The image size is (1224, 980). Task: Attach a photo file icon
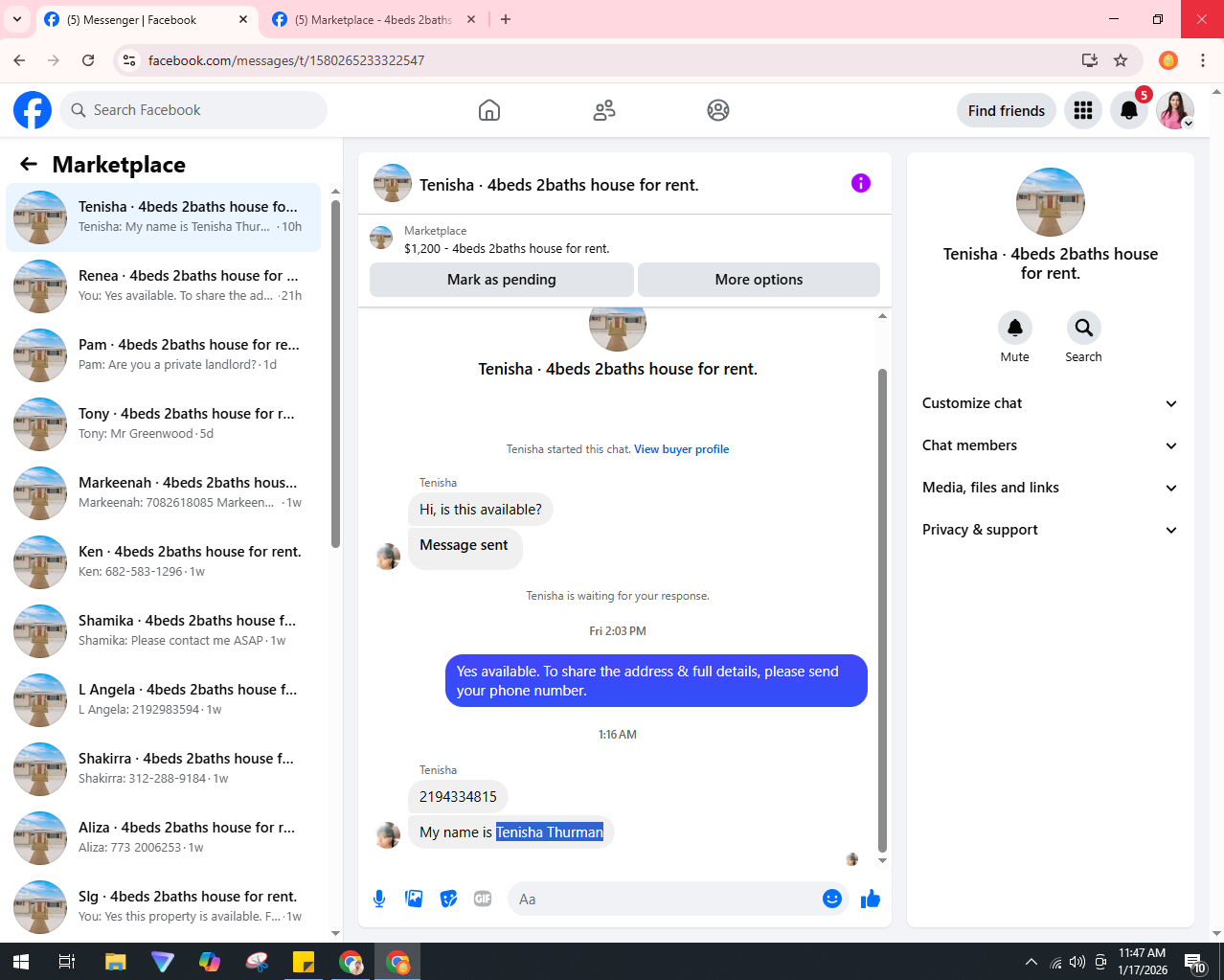414,899
